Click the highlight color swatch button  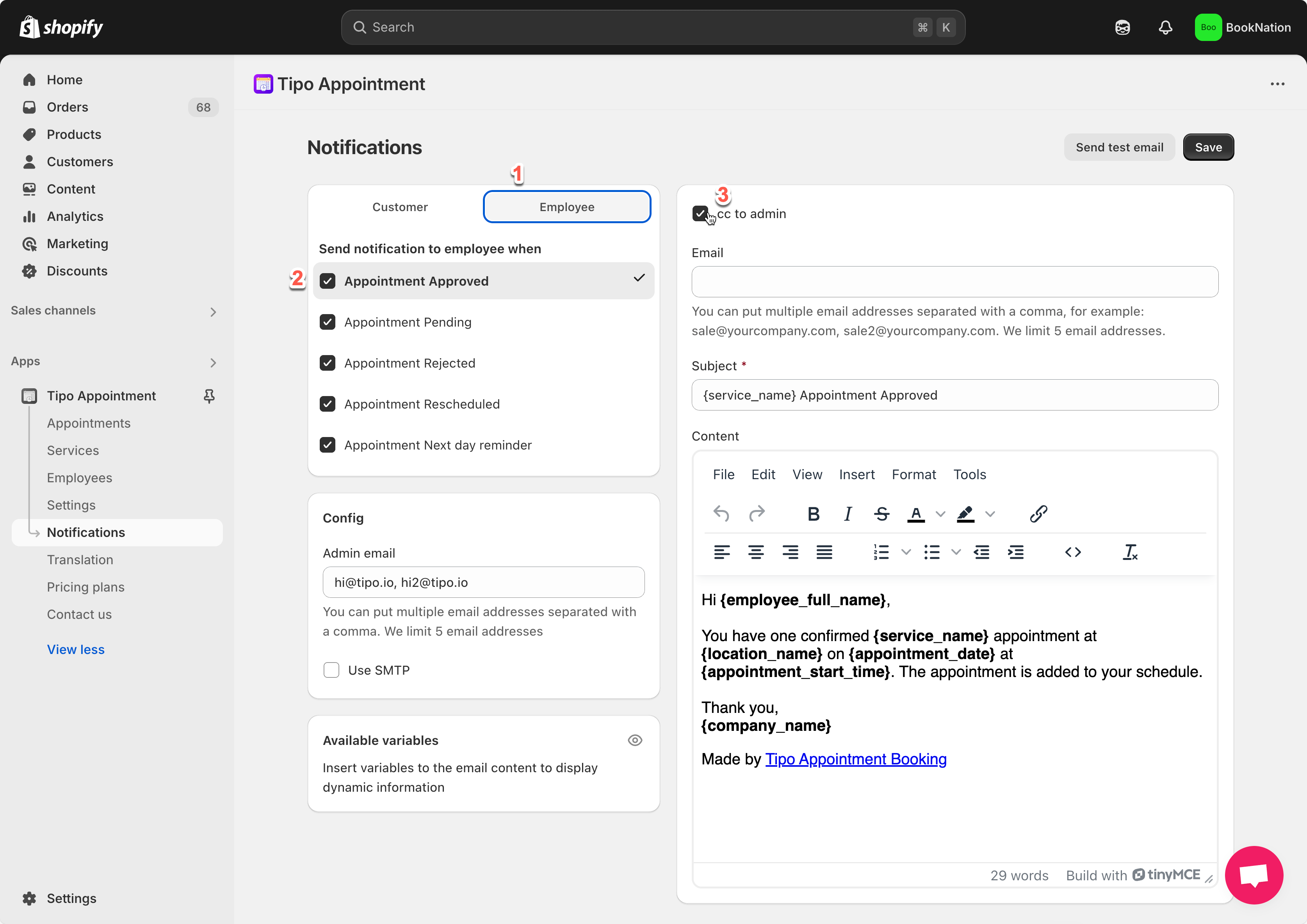tap(965, 514)
